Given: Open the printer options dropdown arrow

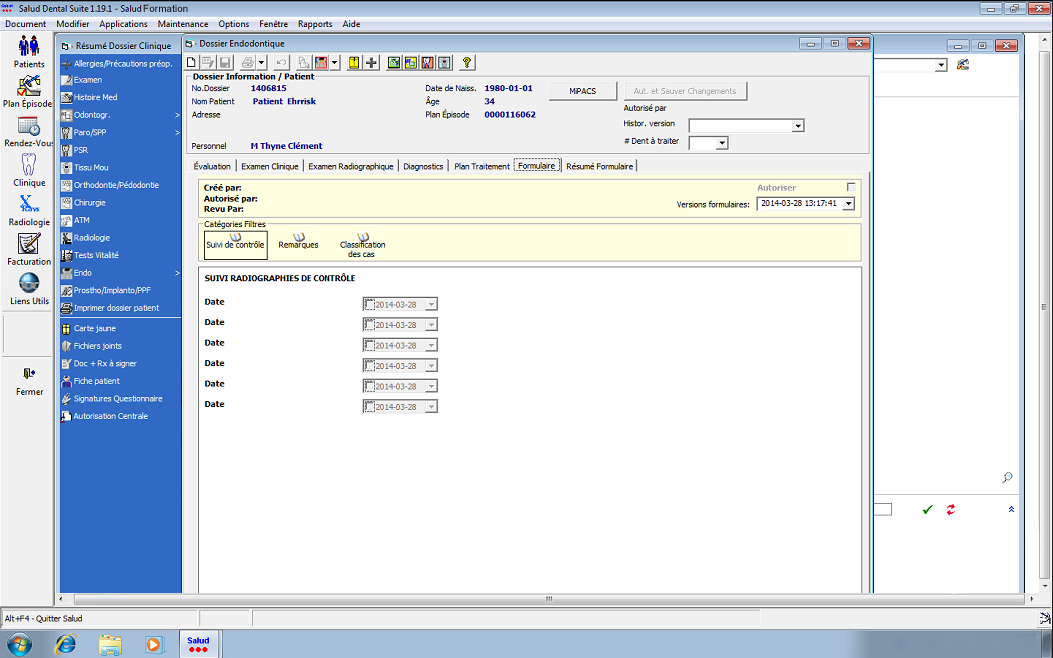Looking at the screenshot, I should coord(262,62).
